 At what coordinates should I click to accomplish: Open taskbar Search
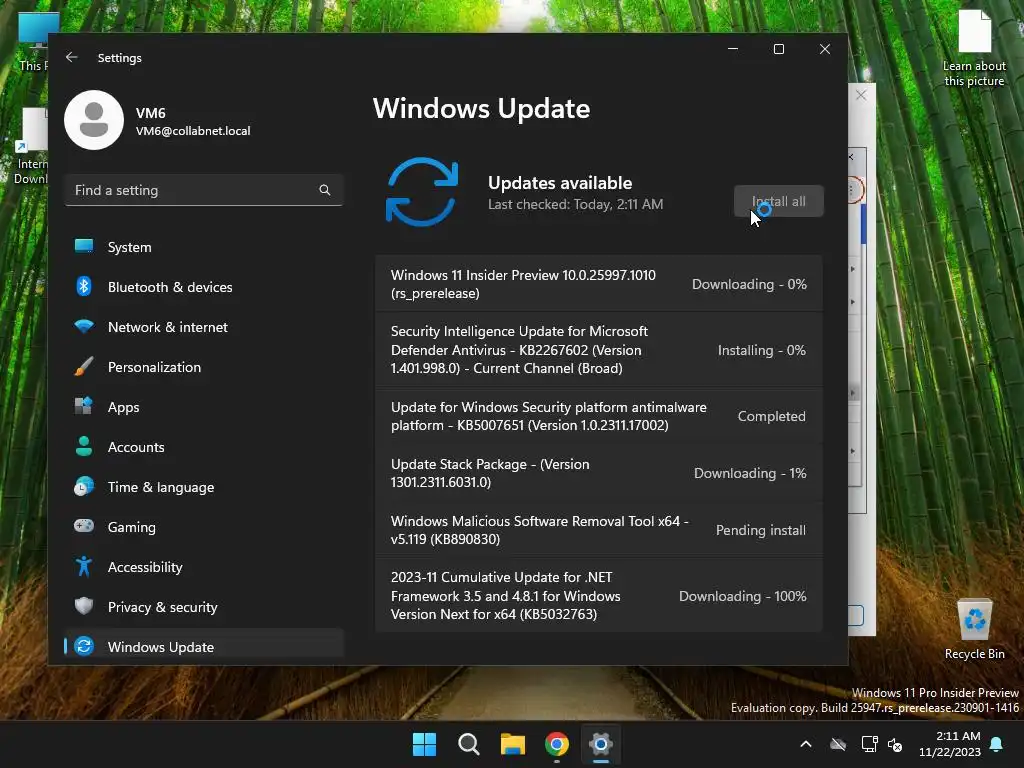click(x=468, y=744)
